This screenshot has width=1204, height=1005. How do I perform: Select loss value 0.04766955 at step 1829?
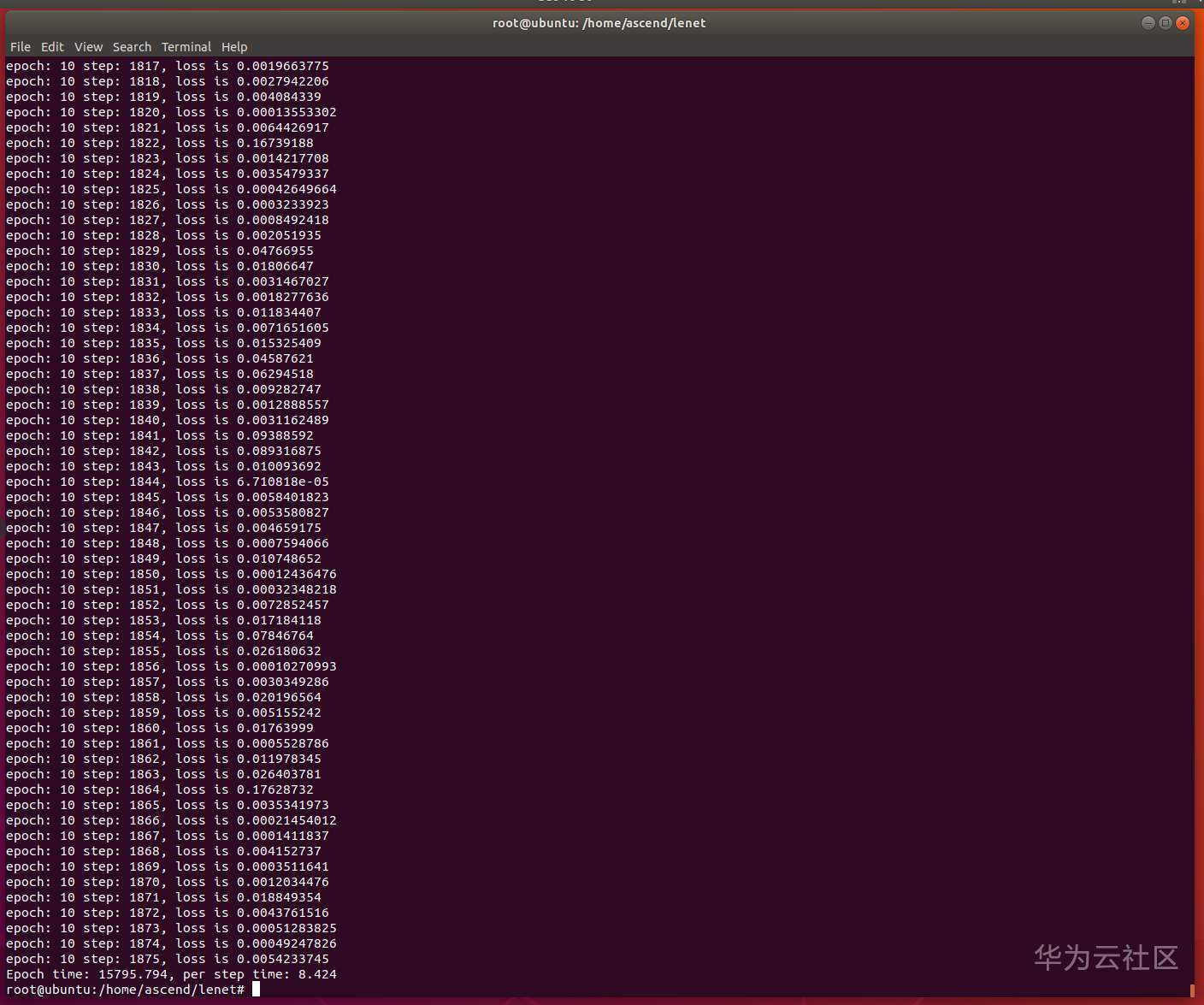tap(275, 251)
